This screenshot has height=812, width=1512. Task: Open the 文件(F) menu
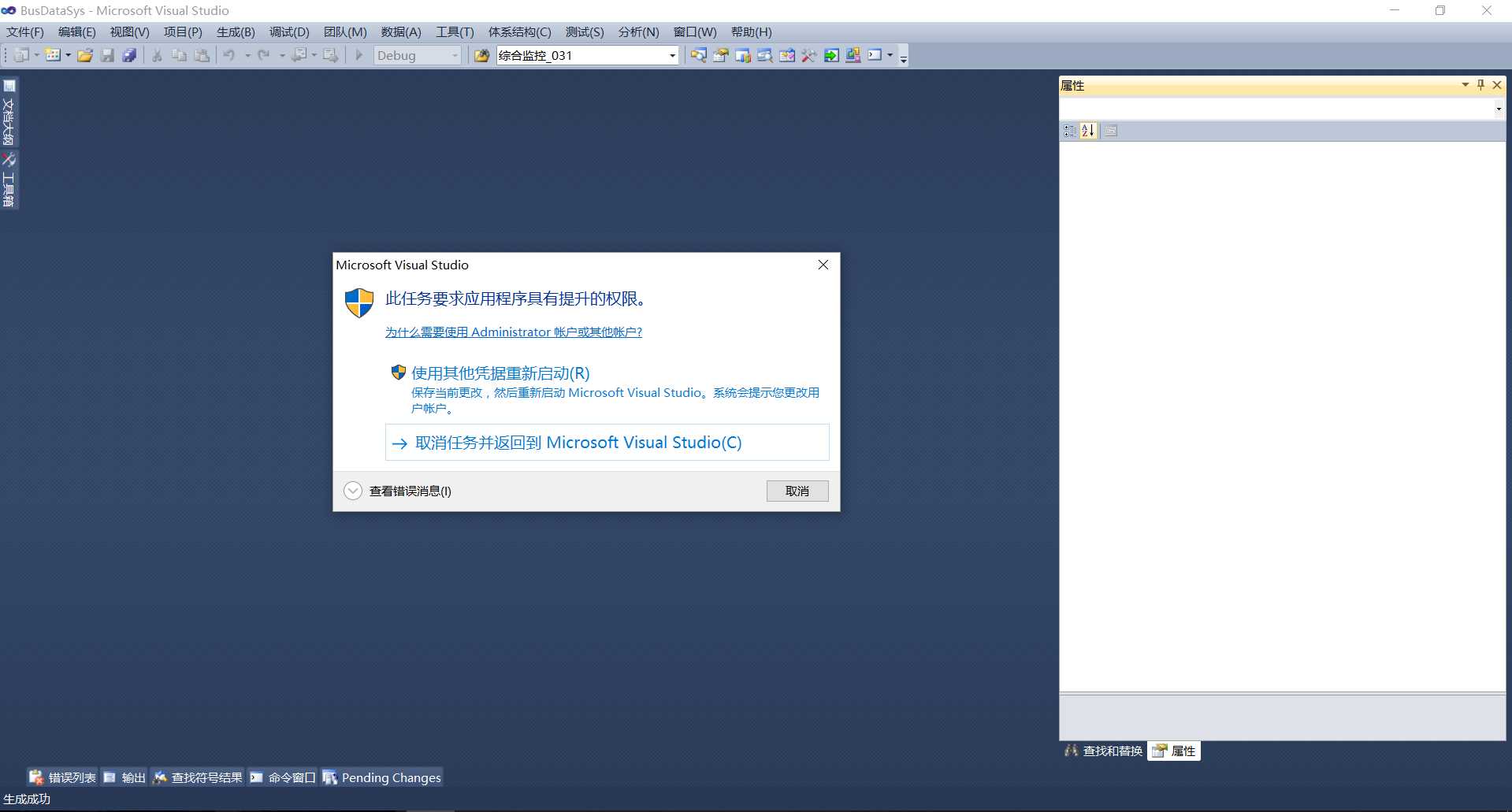pyautogui.click(x=25, y=32)
